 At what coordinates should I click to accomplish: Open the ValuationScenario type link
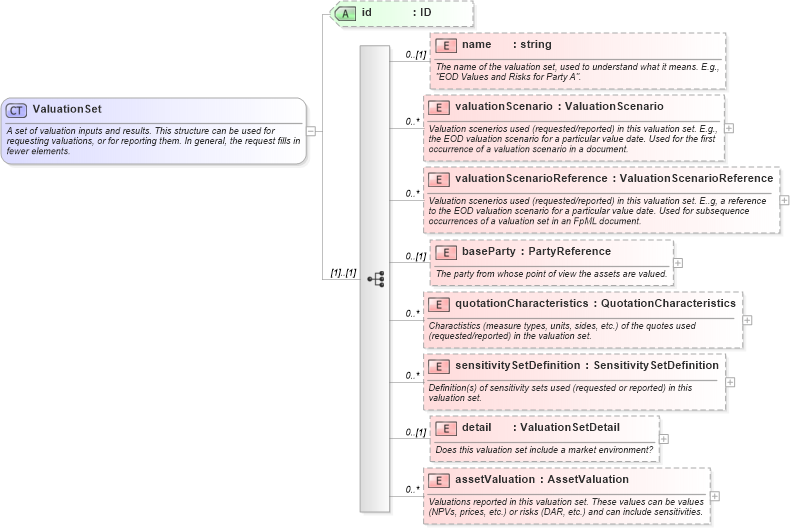(x=614, y=106)
